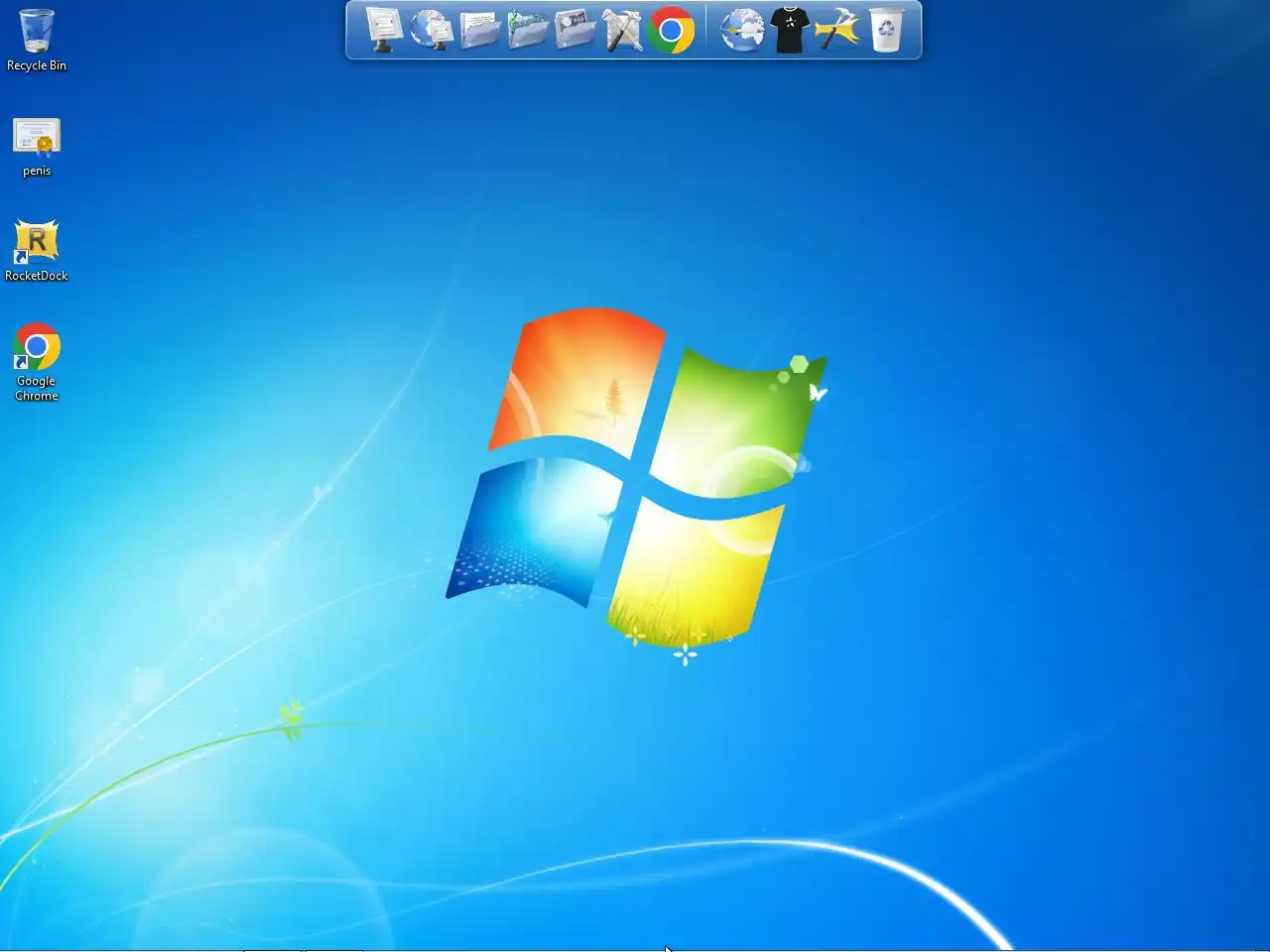This screenshot has width=1270, height=952.
Task: Open the Network globe-with-computers dock icon
Action: pyautogui.click(x=432, y=30)
